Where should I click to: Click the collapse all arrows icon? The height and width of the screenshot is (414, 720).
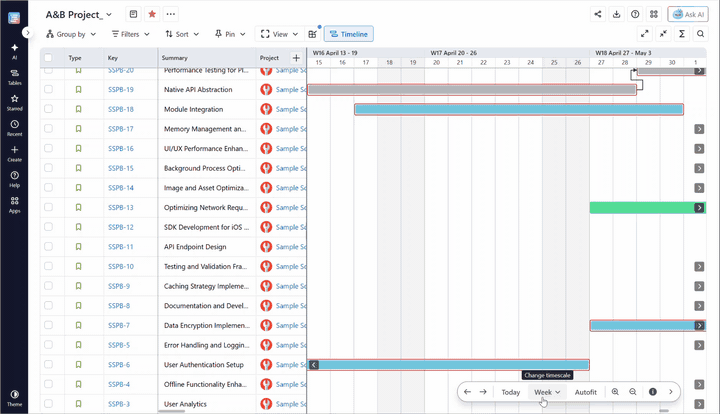coord(664,34)
